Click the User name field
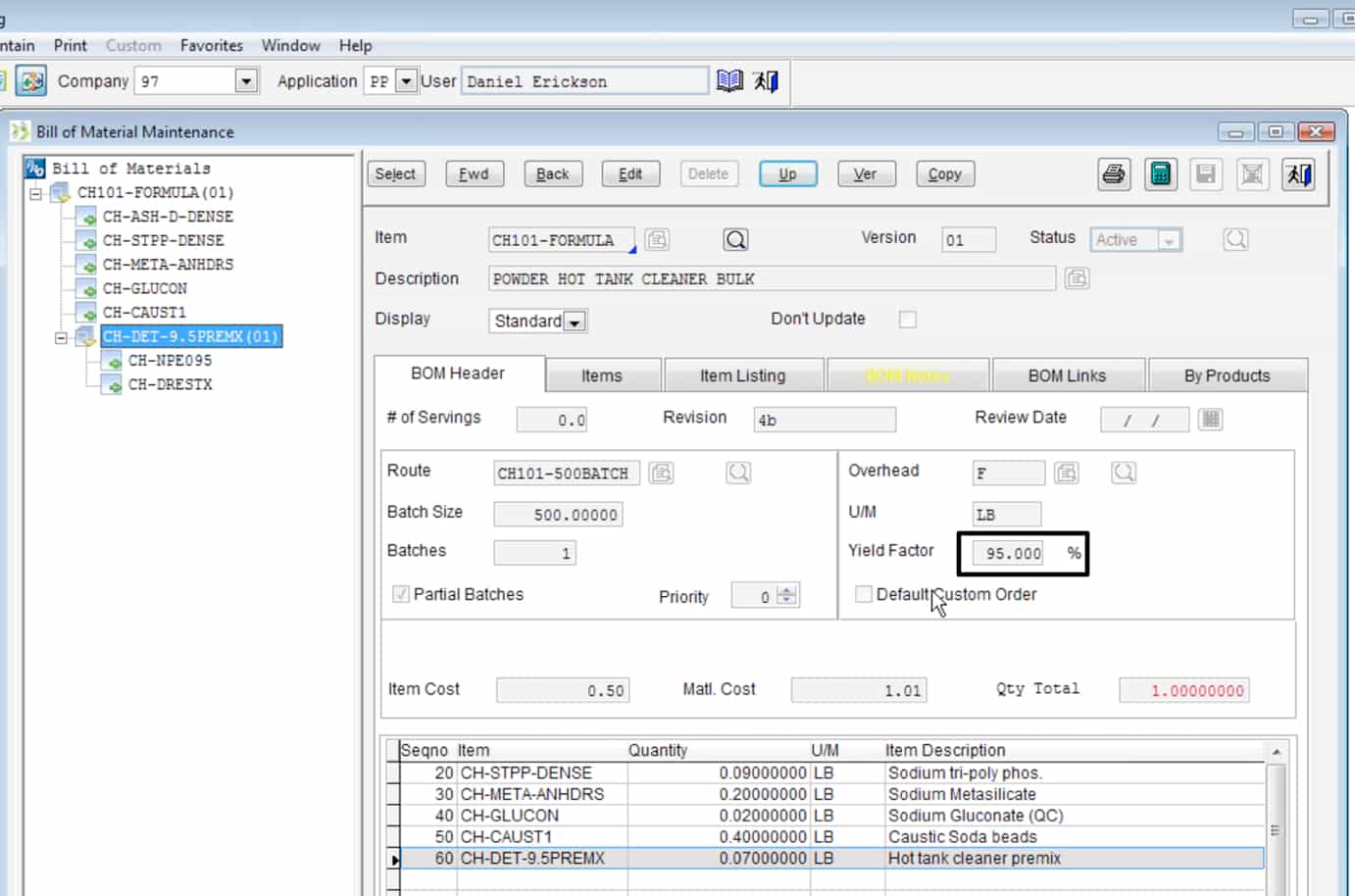Viewport: 1355px width, 896px height. click(585, 81)
